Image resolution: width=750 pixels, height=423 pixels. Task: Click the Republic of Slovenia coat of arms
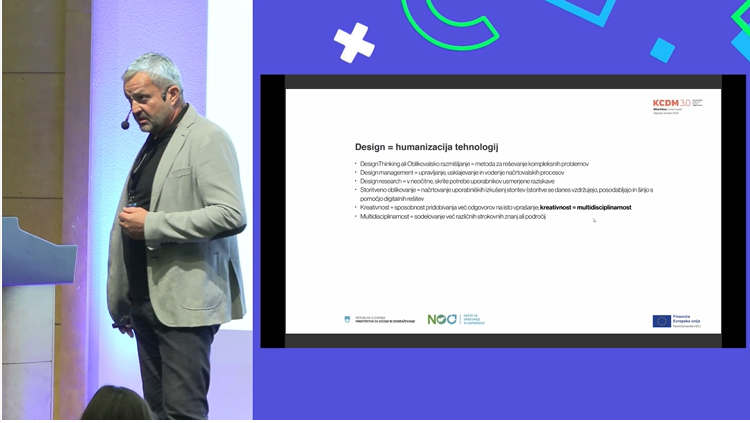[x=347, y=320]
